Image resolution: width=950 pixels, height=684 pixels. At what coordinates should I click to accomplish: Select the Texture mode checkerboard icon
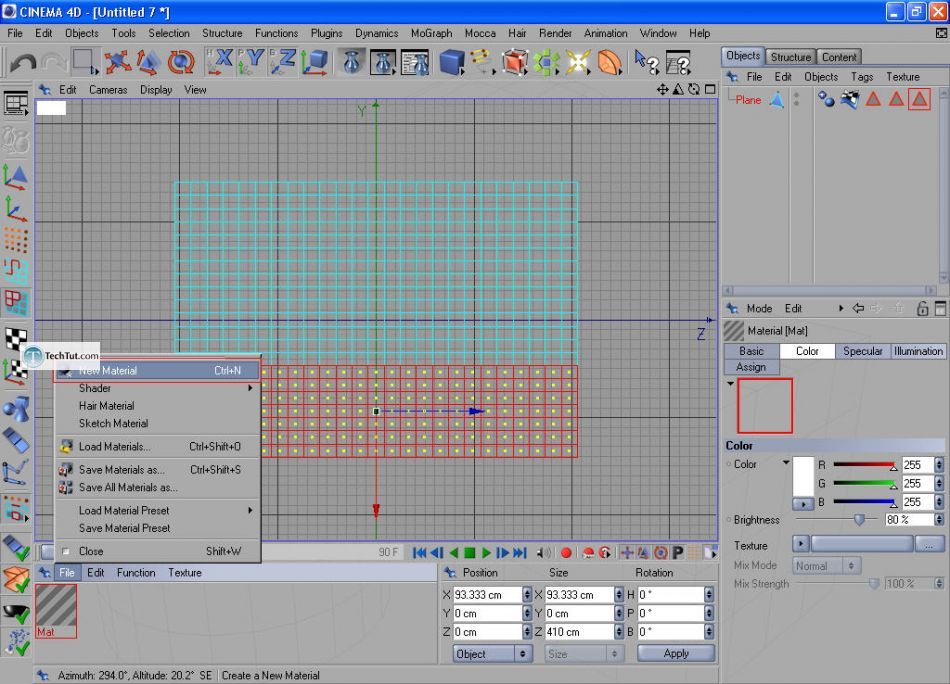coord(16,338)
